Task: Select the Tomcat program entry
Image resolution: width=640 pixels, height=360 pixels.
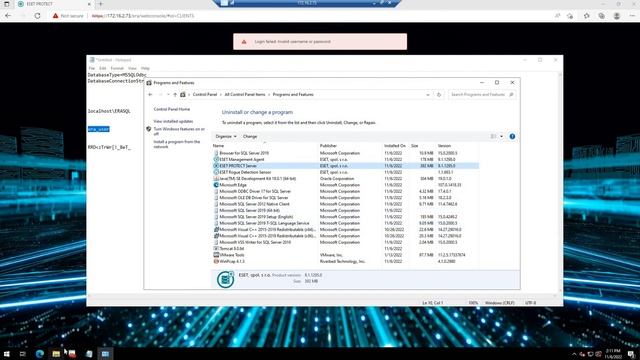Action: [345, 249]
